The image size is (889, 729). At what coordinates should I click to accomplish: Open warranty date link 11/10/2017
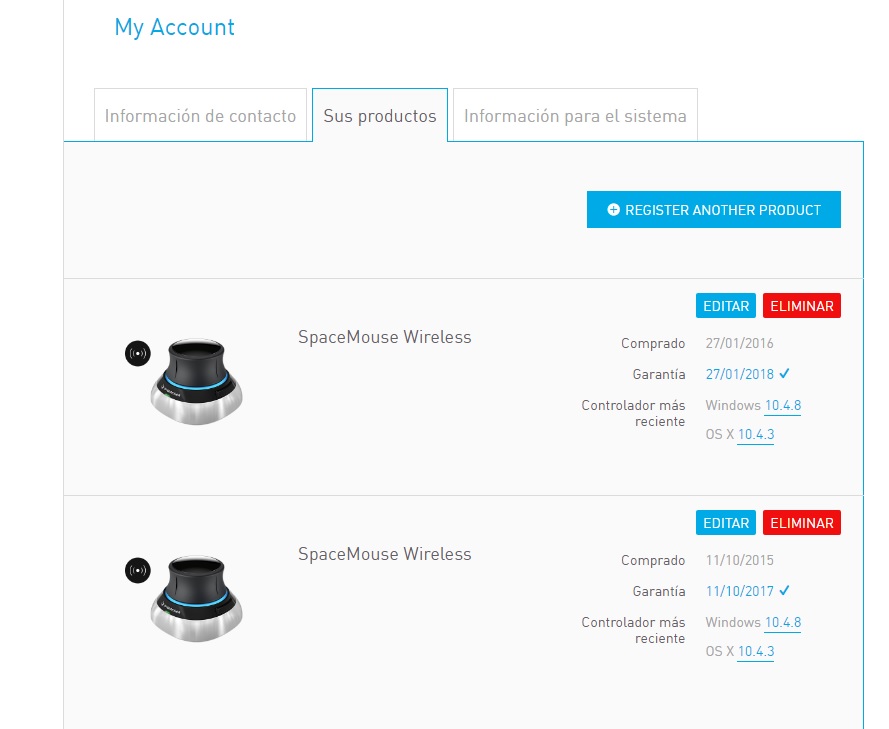point(740,590)
